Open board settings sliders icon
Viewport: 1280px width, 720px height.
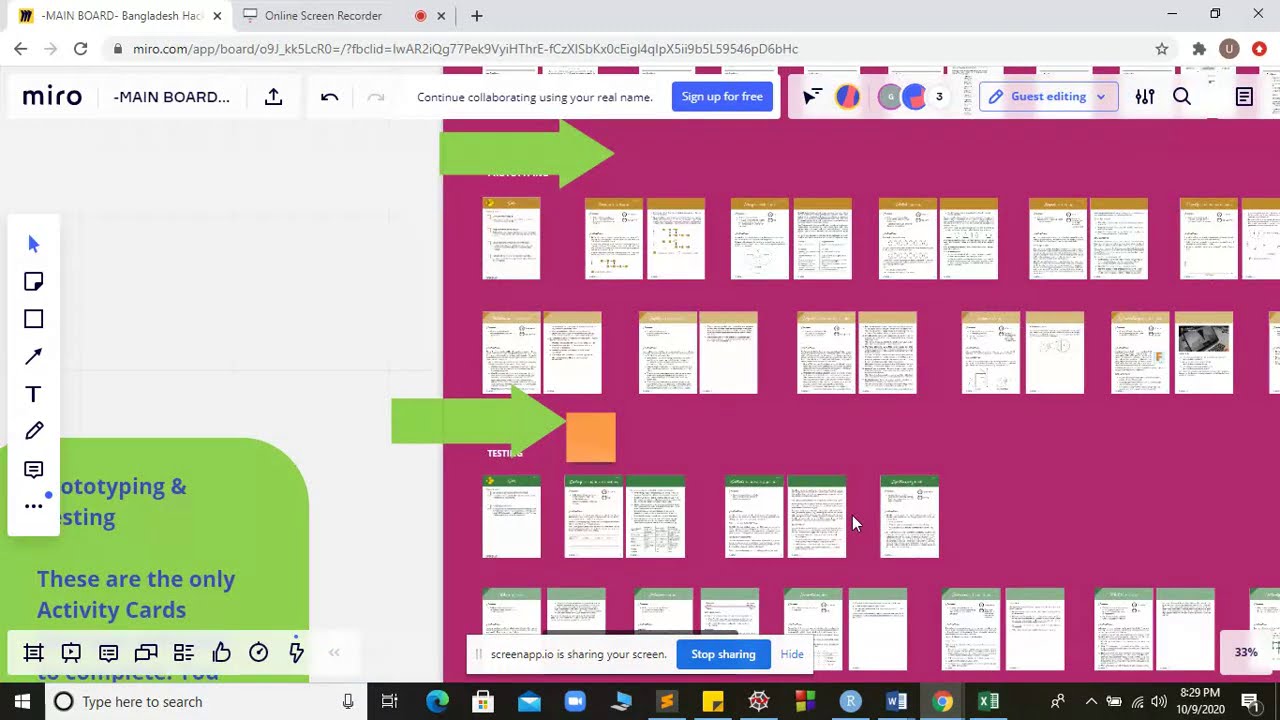coord(1145,97)
